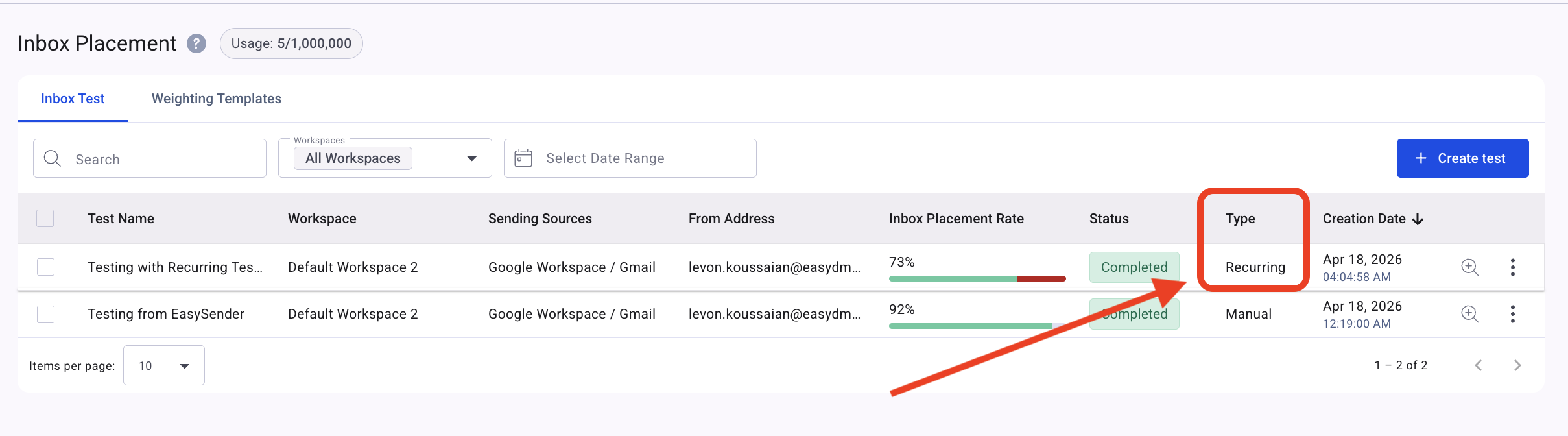Click the Inbox Placement help question icon
Screen dimensions: 1568x436
point(196,43)
